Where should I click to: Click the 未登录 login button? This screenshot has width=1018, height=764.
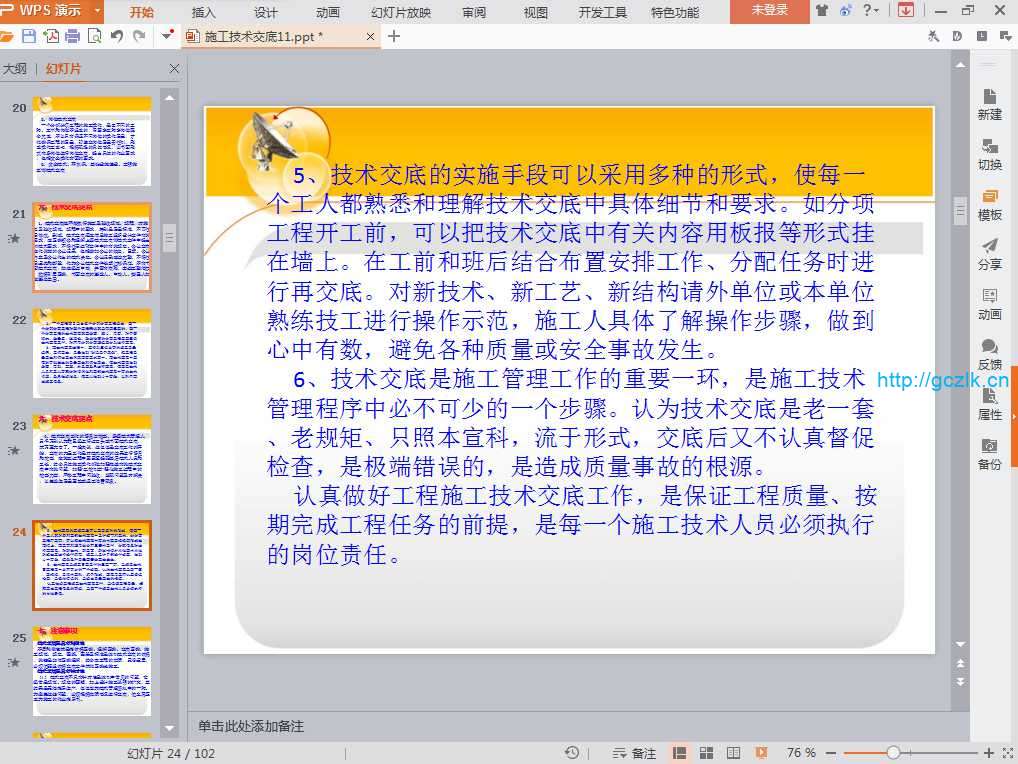[769, 11]
